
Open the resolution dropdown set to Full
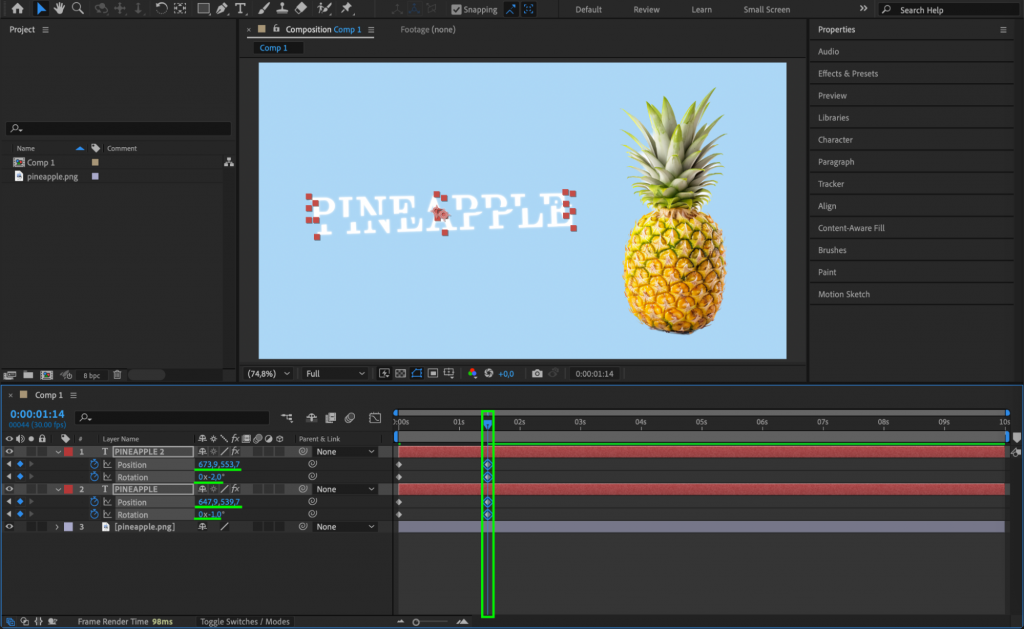tap(332, 372)
